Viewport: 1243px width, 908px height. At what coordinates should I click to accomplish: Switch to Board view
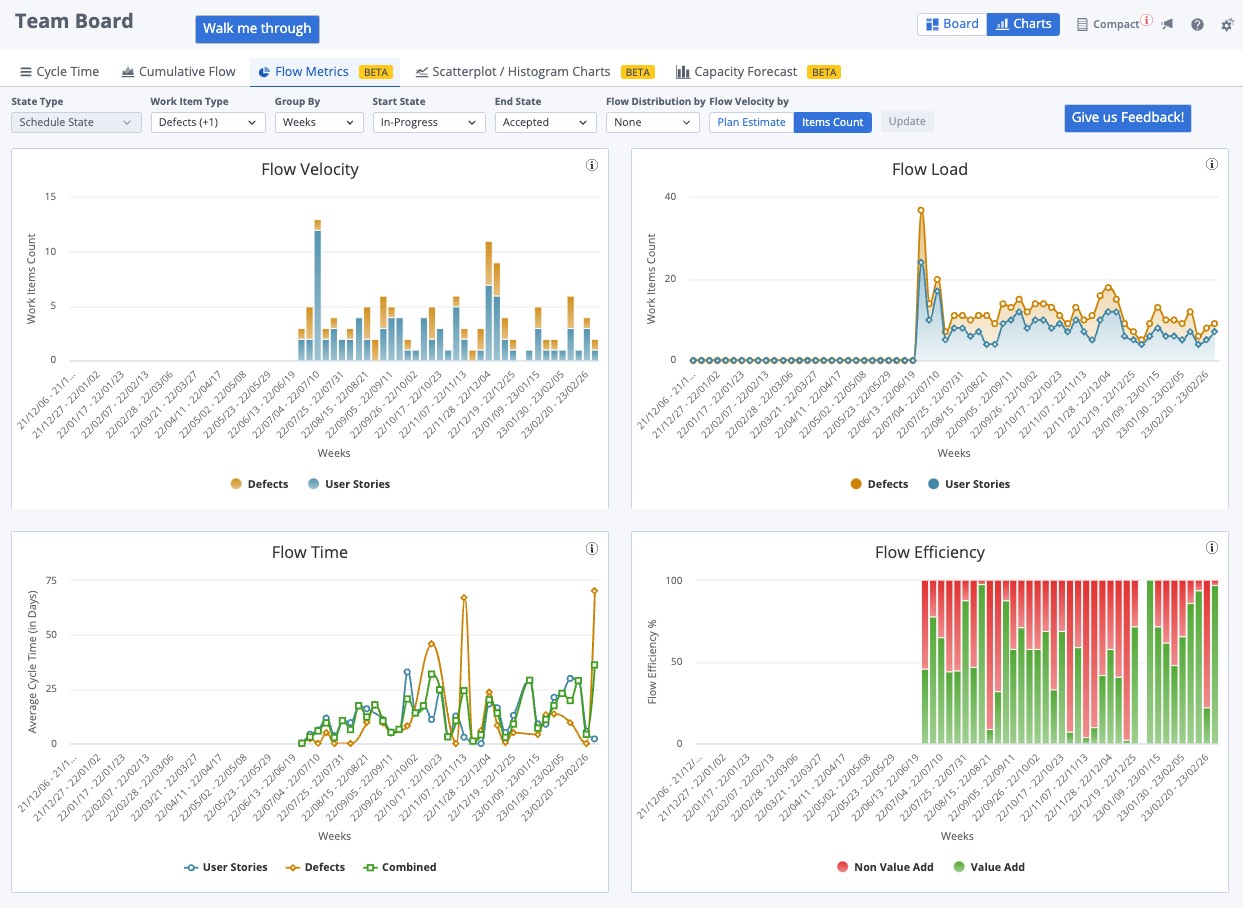click(x=952, y=24)
